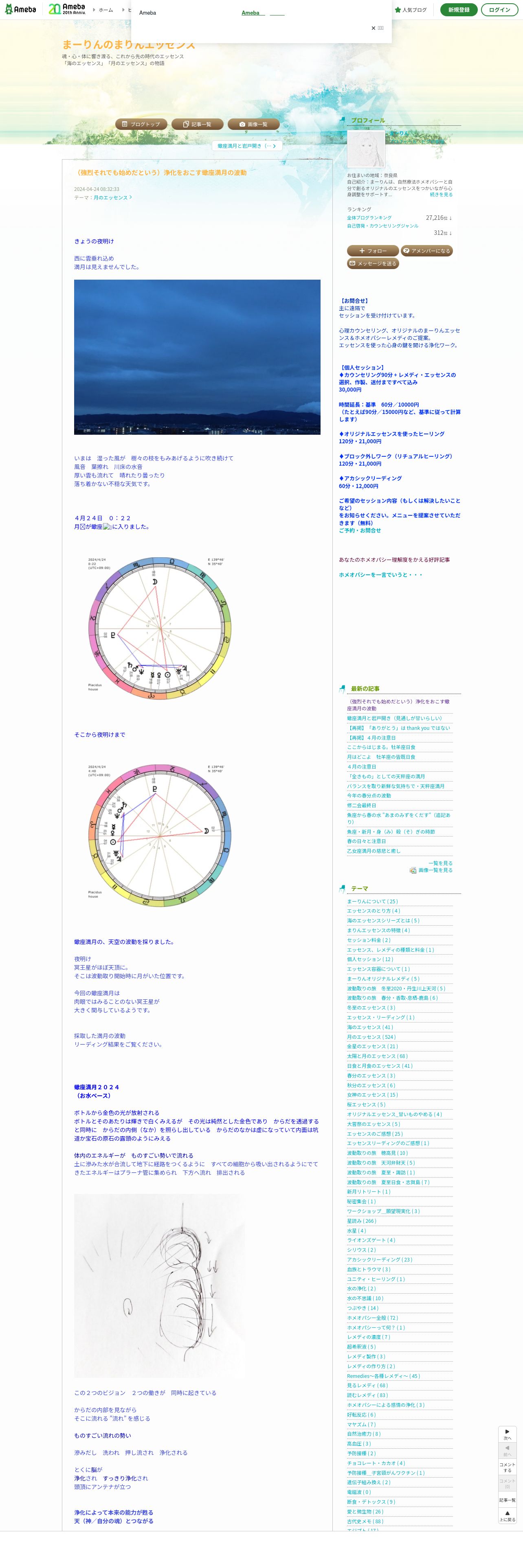Screen dimensions: 523x1568
Task: Open theme 月のエッセンス under article date
Action: click(112, 198)
